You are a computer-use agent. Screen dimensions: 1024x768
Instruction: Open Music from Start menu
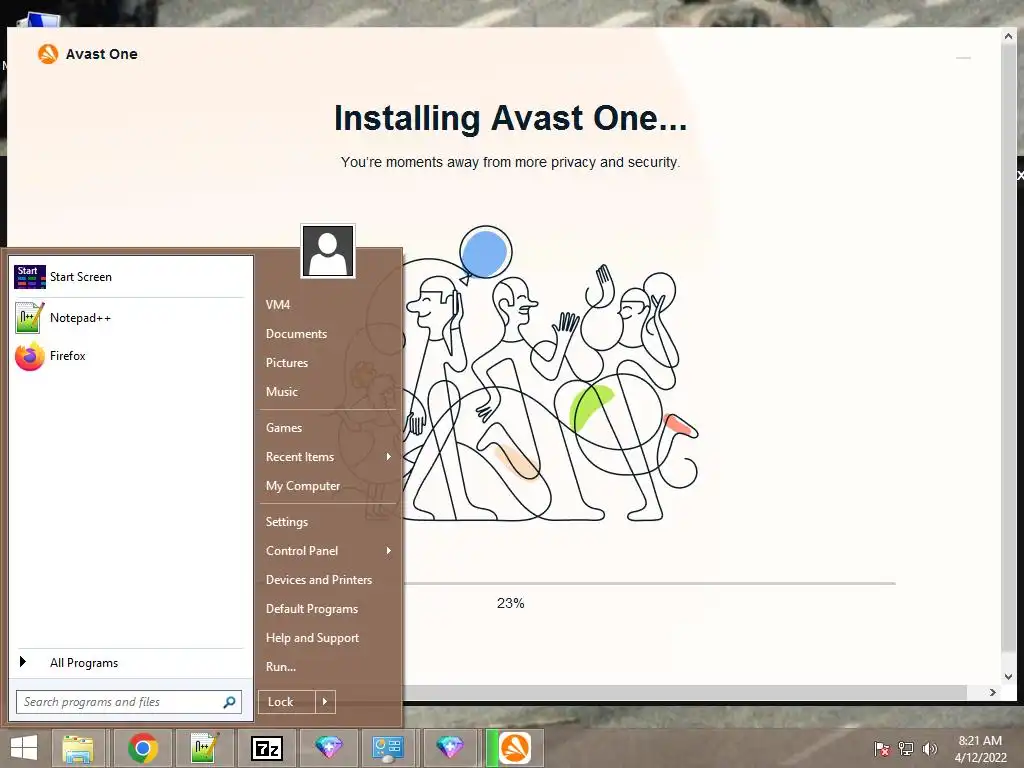[x=281, y=392]
